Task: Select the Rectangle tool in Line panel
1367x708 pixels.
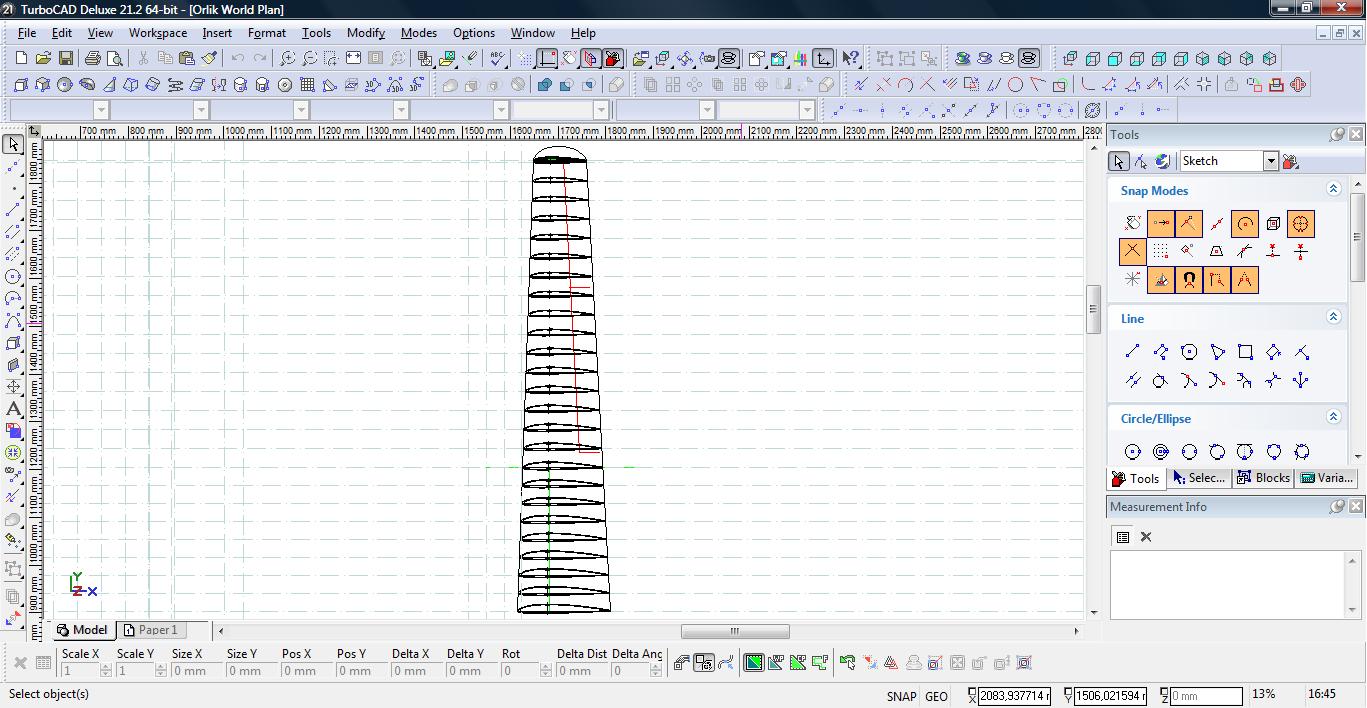Action: (x=1245, y=352)
